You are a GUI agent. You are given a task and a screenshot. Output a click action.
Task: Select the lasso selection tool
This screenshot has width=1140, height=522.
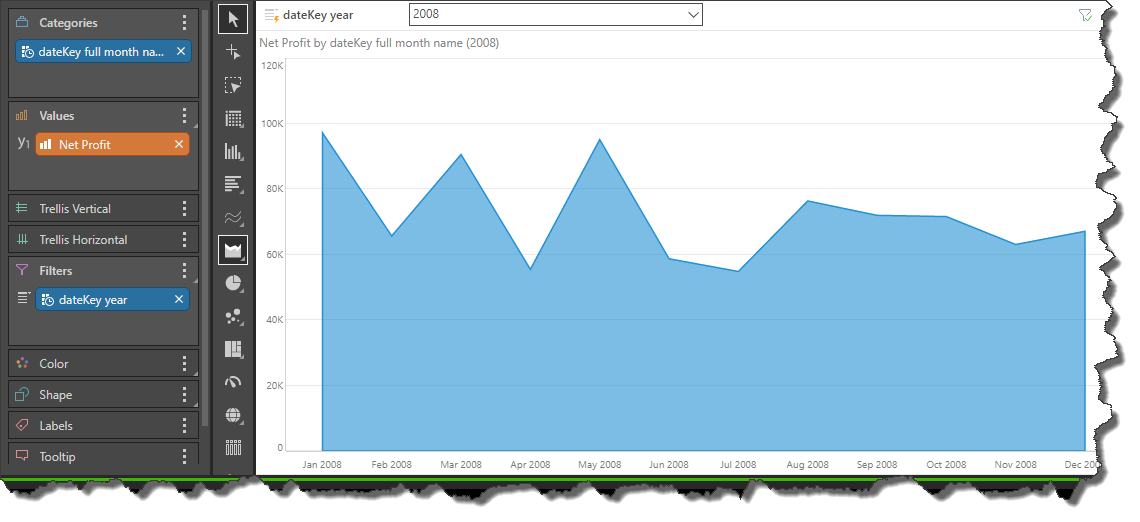[x=233, y=86]
